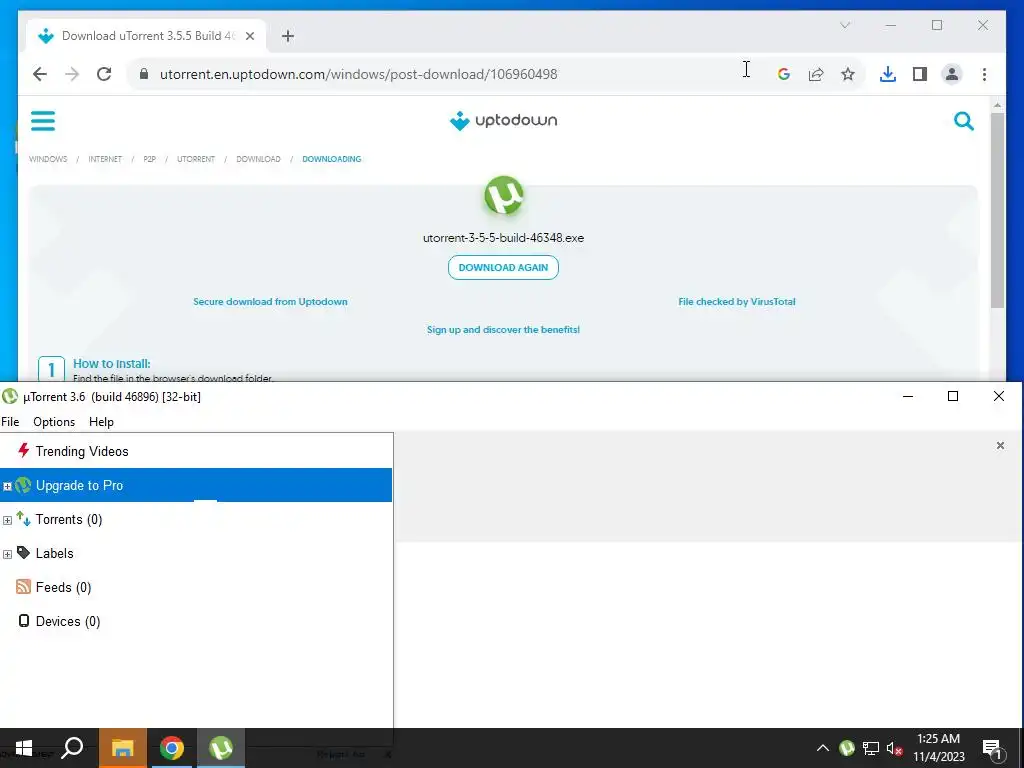This screenshot has height=768, width=1024.
Task: Switch to Chrome on taskbar
Action: (x=172, y=748)
